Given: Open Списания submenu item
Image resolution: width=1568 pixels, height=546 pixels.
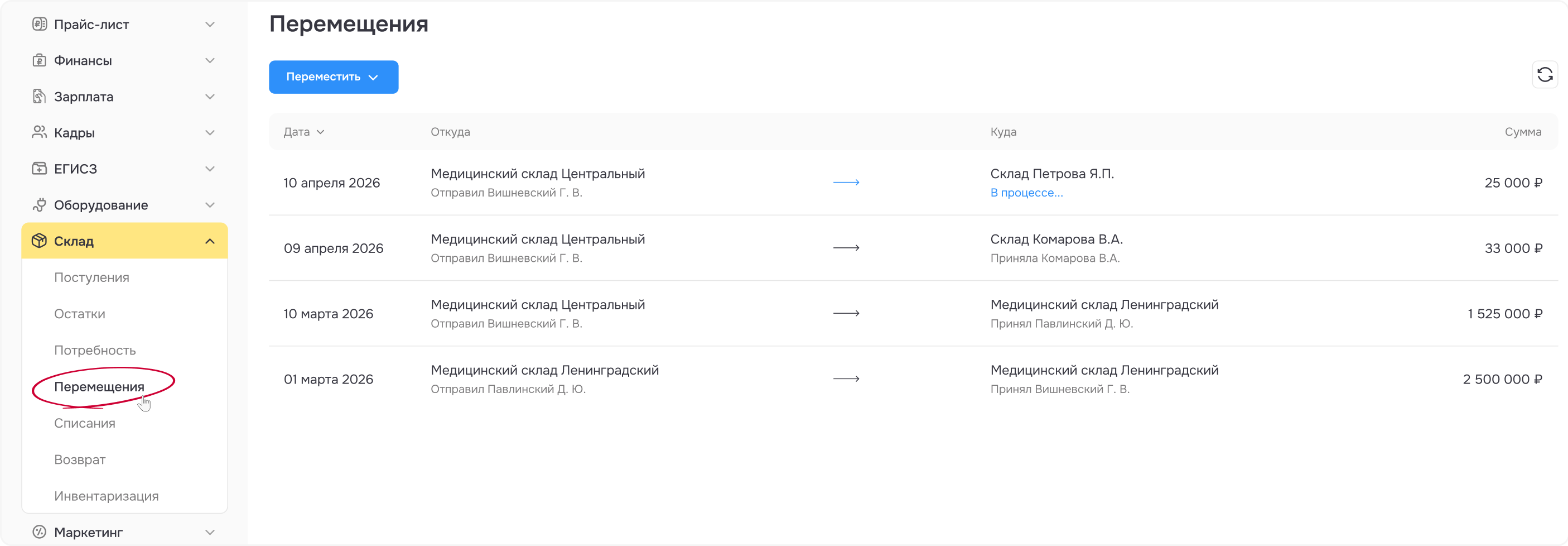Looking at the screenshot, I should point(85,423).
